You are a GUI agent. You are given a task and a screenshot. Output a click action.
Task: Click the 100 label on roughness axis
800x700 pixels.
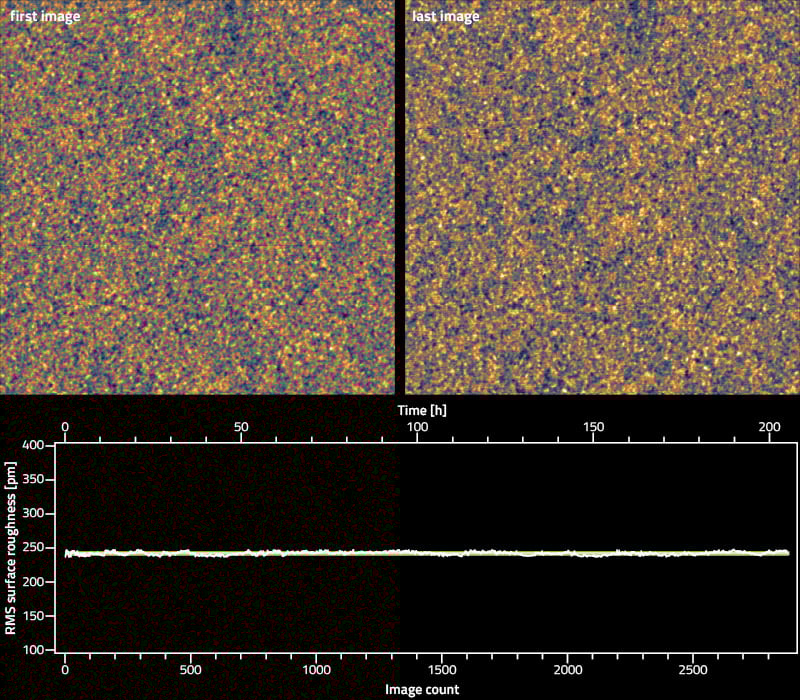click(37, 650)
